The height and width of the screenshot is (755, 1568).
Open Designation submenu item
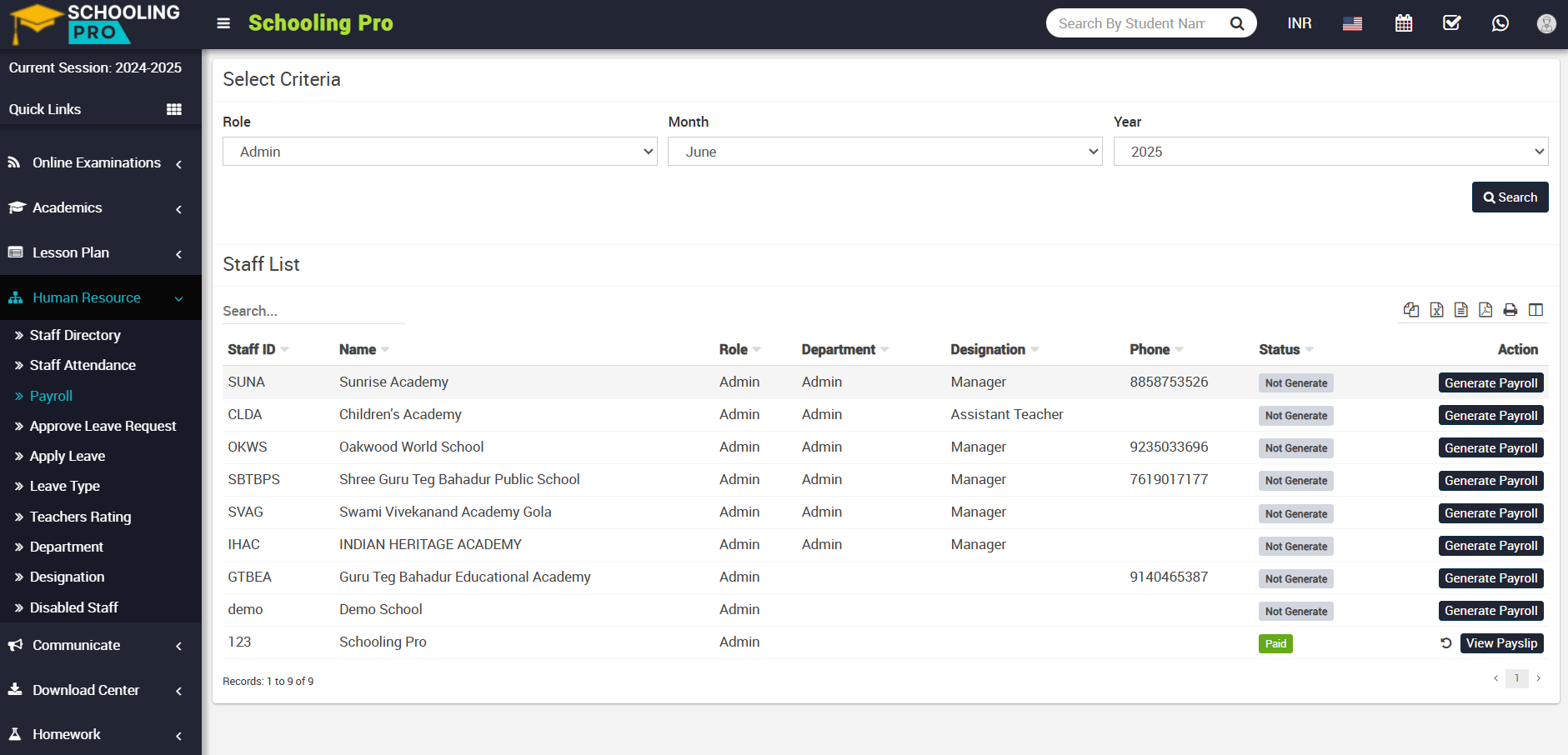(x=67, y=577)
